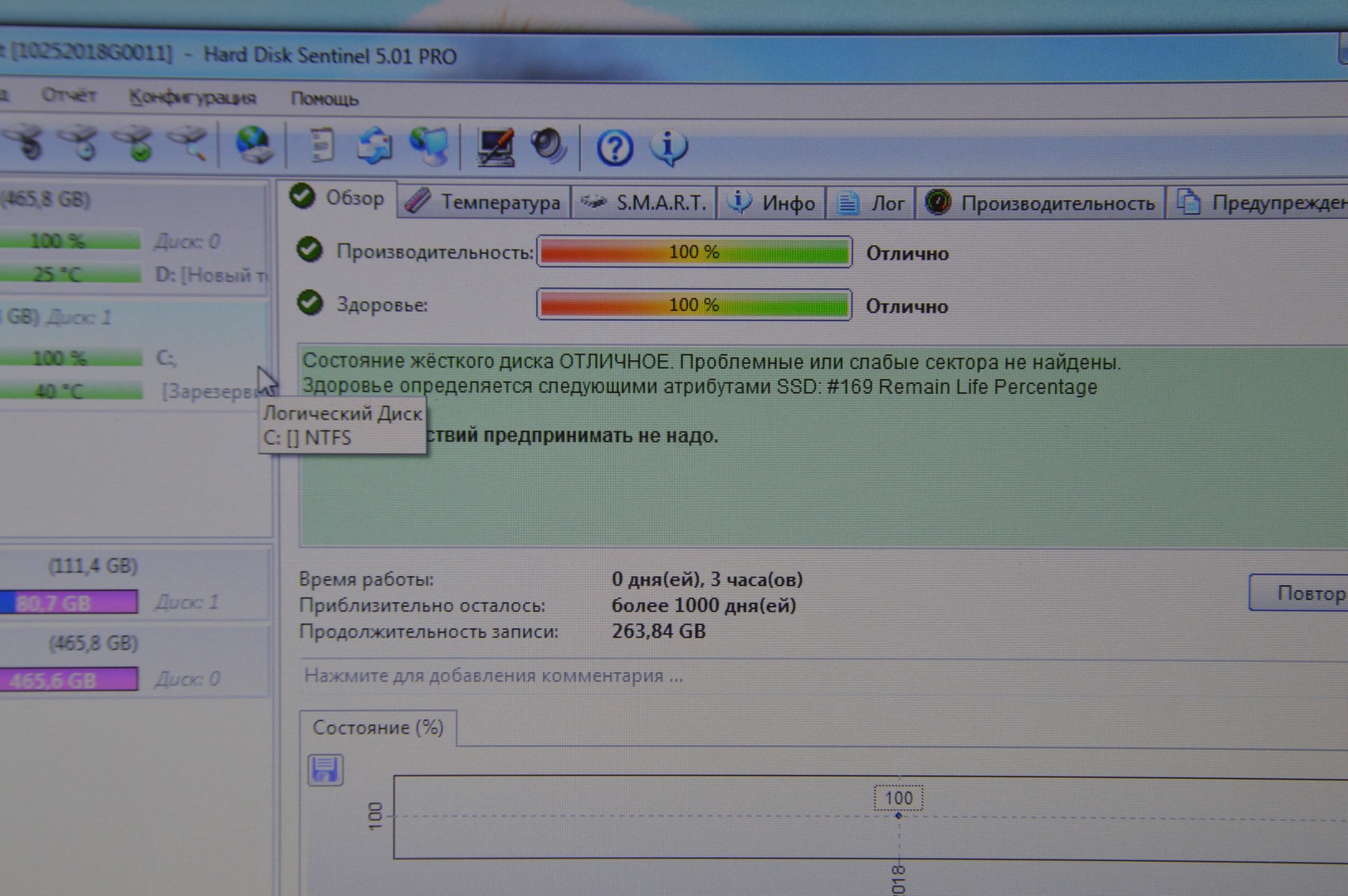
Task: Click Disk 0 health bar 100 %
Action: click(x=71, y=241)
